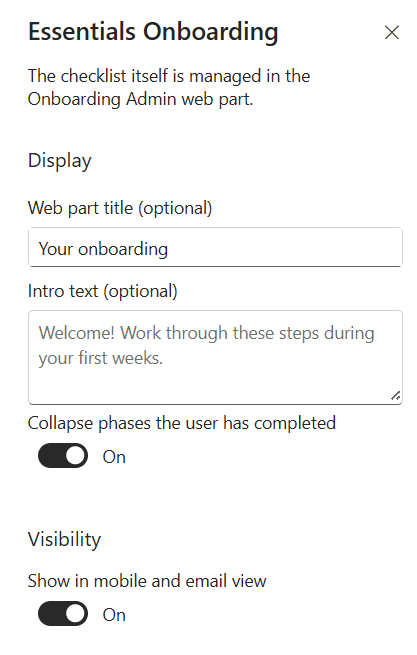This screenshot has width=417, height=655.
Task: Click the On label beside Collapse phases toggle
Action: pos(114,457)
